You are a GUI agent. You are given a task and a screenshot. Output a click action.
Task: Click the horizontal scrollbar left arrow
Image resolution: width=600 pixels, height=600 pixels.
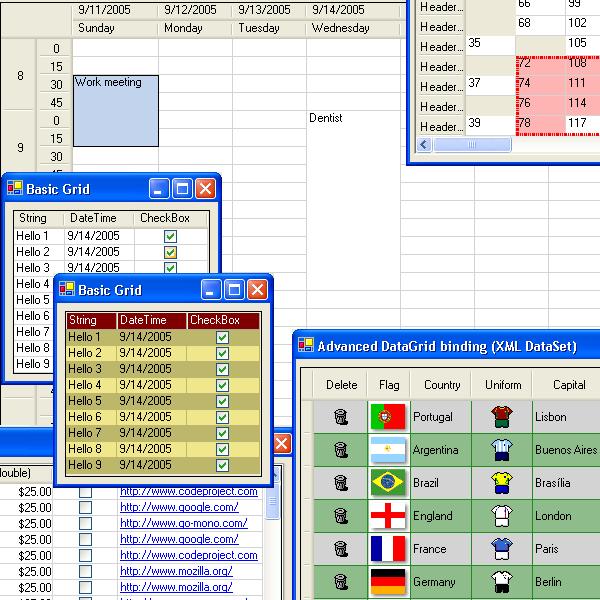[424, 145]
